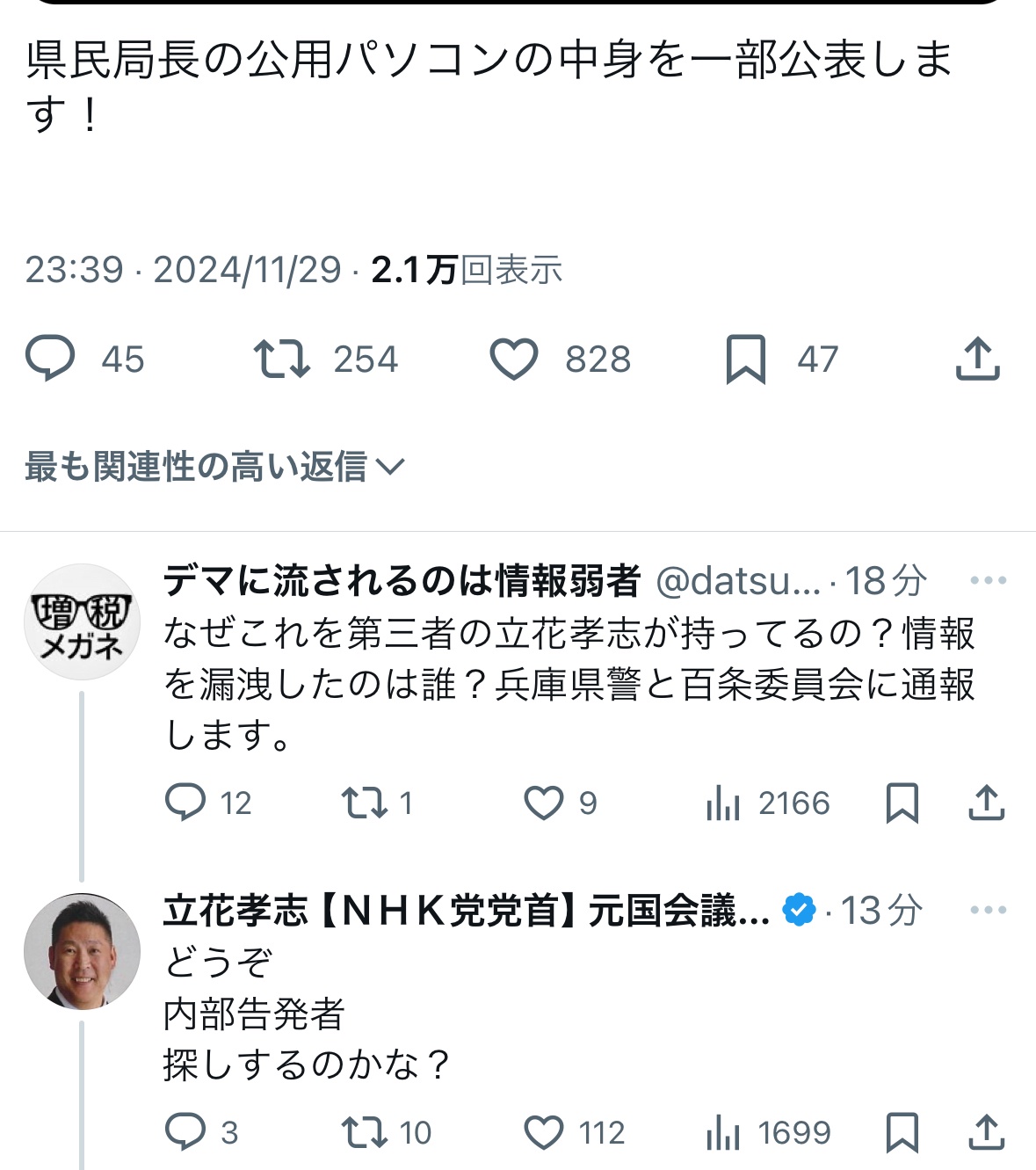Share the main post via share icon
This screenshot has height=1170, width=1036.
pos(977,359)
